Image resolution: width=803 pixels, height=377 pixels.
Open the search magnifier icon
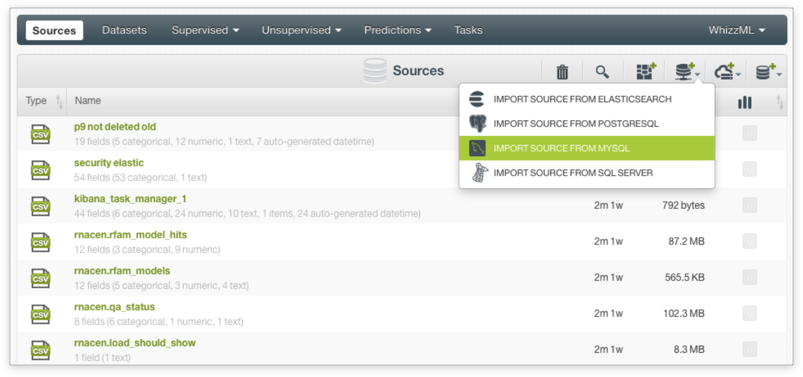[602, 72]
